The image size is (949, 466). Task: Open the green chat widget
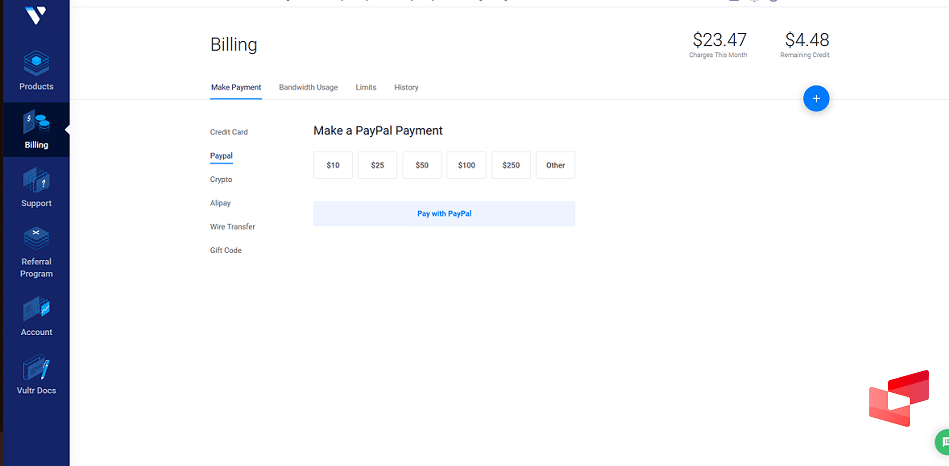click(x=942, y=442)
